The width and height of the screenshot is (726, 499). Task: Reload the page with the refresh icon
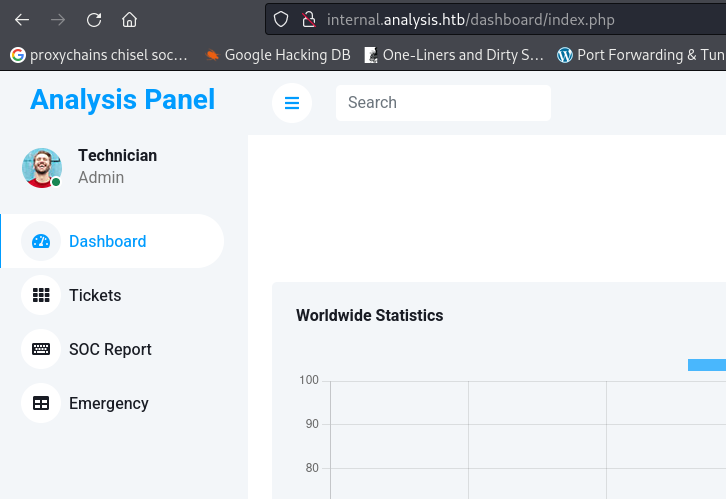[94, 20]
